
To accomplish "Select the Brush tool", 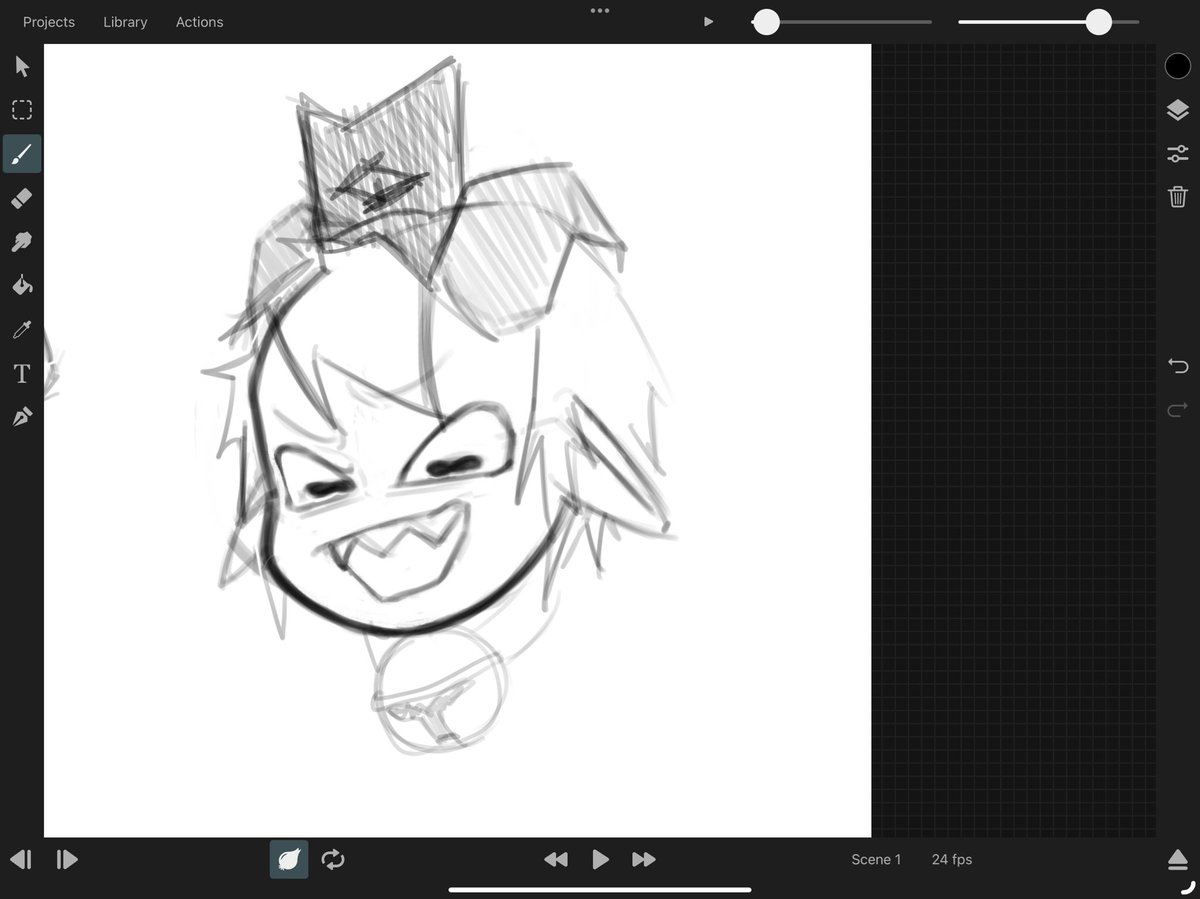I will coord(22,154).
